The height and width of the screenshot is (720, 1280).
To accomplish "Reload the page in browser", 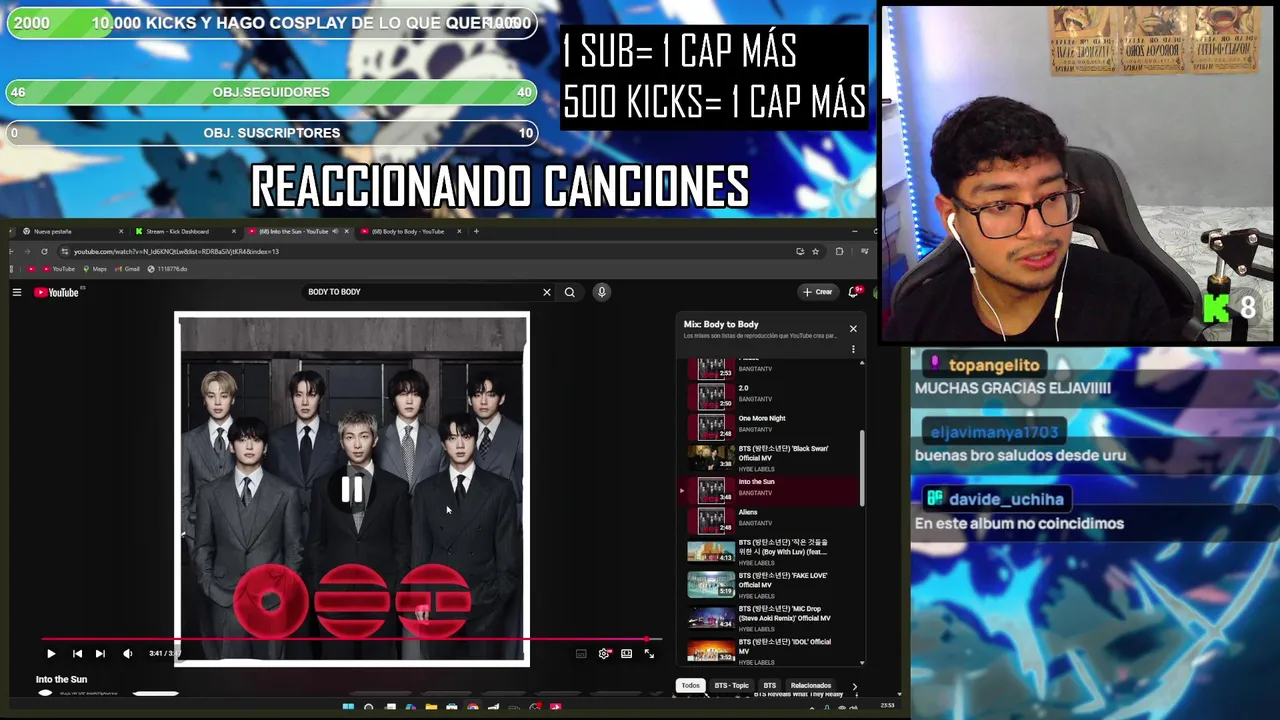I will 44,251.
